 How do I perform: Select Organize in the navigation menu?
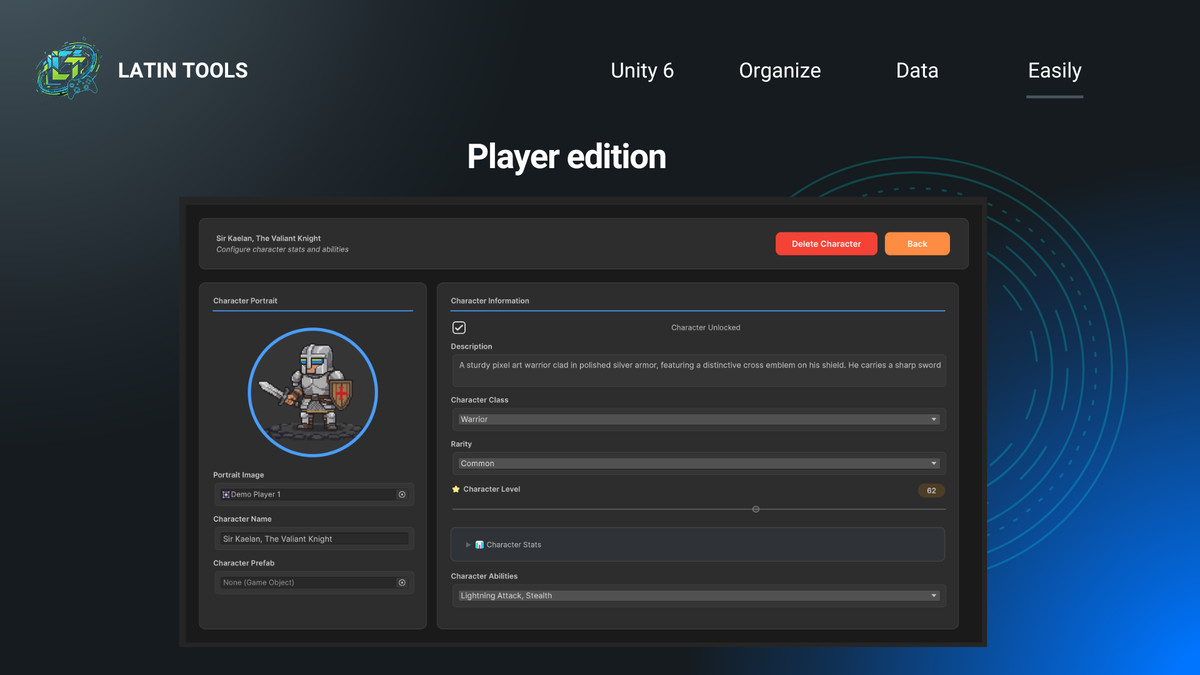click(x=779, y=70)
